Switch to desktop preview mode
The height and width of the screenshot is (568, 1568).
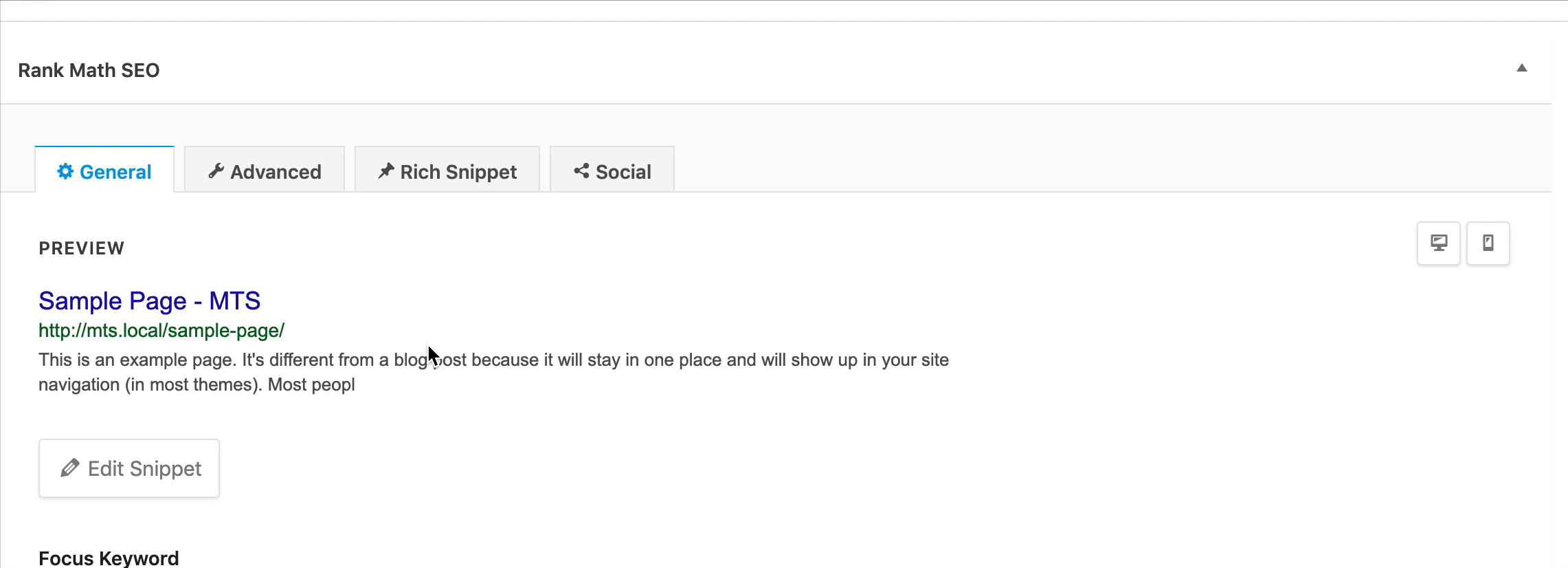[x=1439, y=243]
